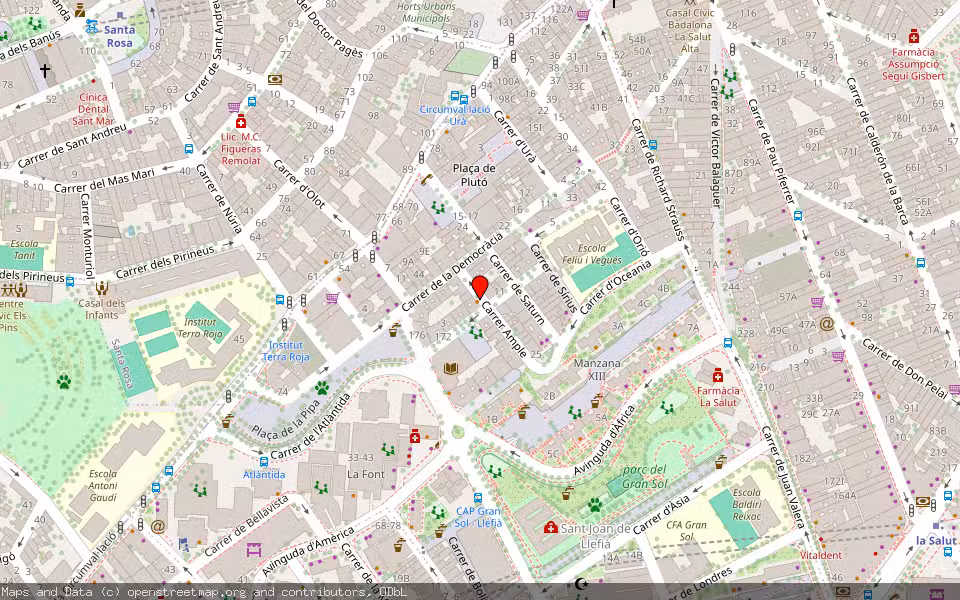Click the Plaça de Plutó label

[474, 175]
